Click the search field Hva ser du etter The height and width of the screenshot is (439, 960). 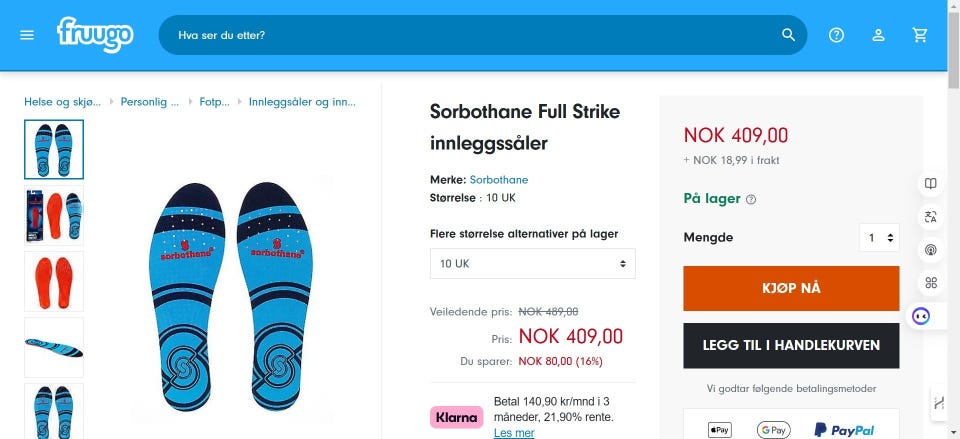(470, 35)
